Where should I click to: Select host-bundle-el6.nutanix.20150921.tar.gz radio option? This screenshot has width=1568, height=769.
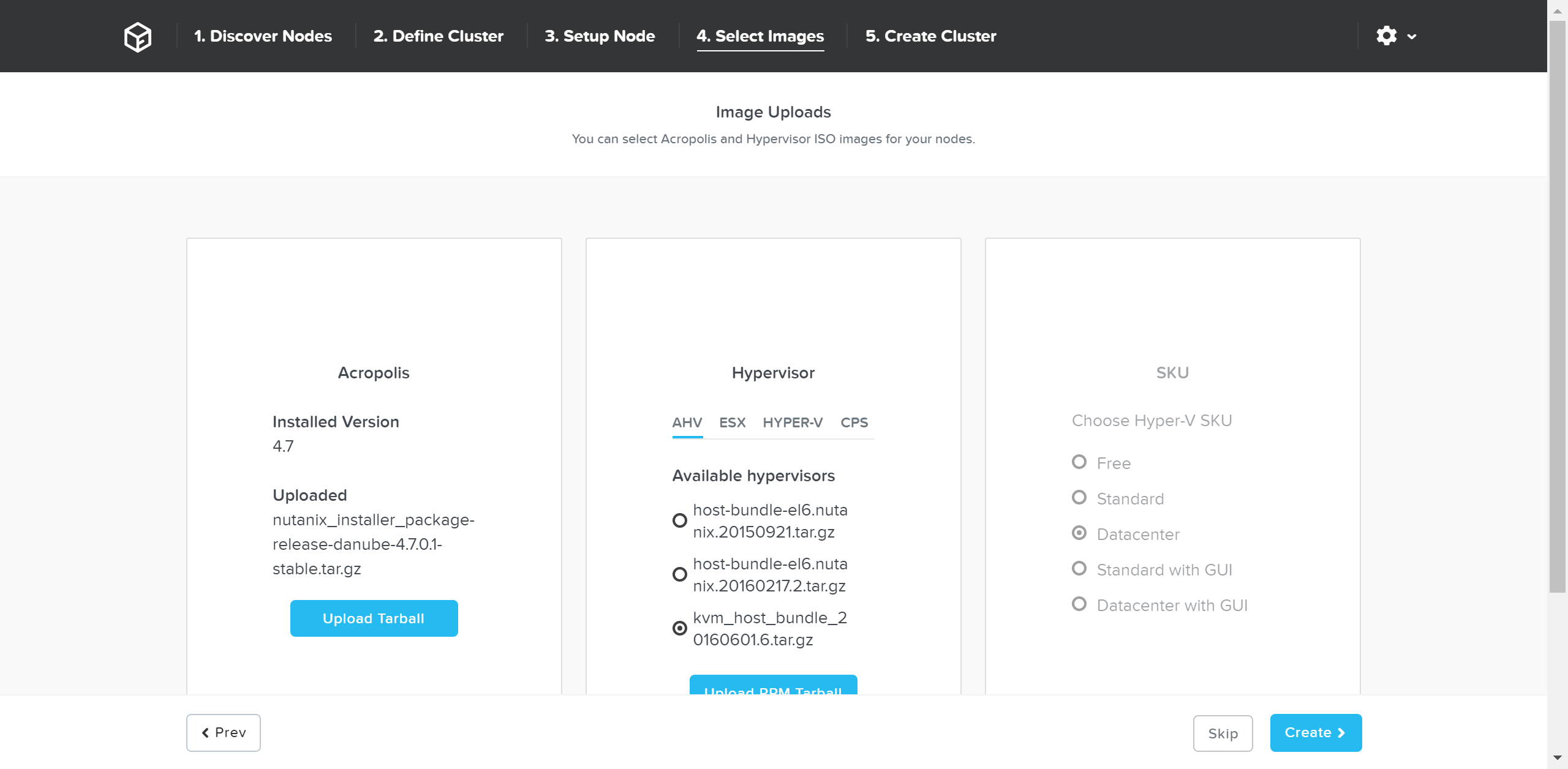[x=679, y=520]
